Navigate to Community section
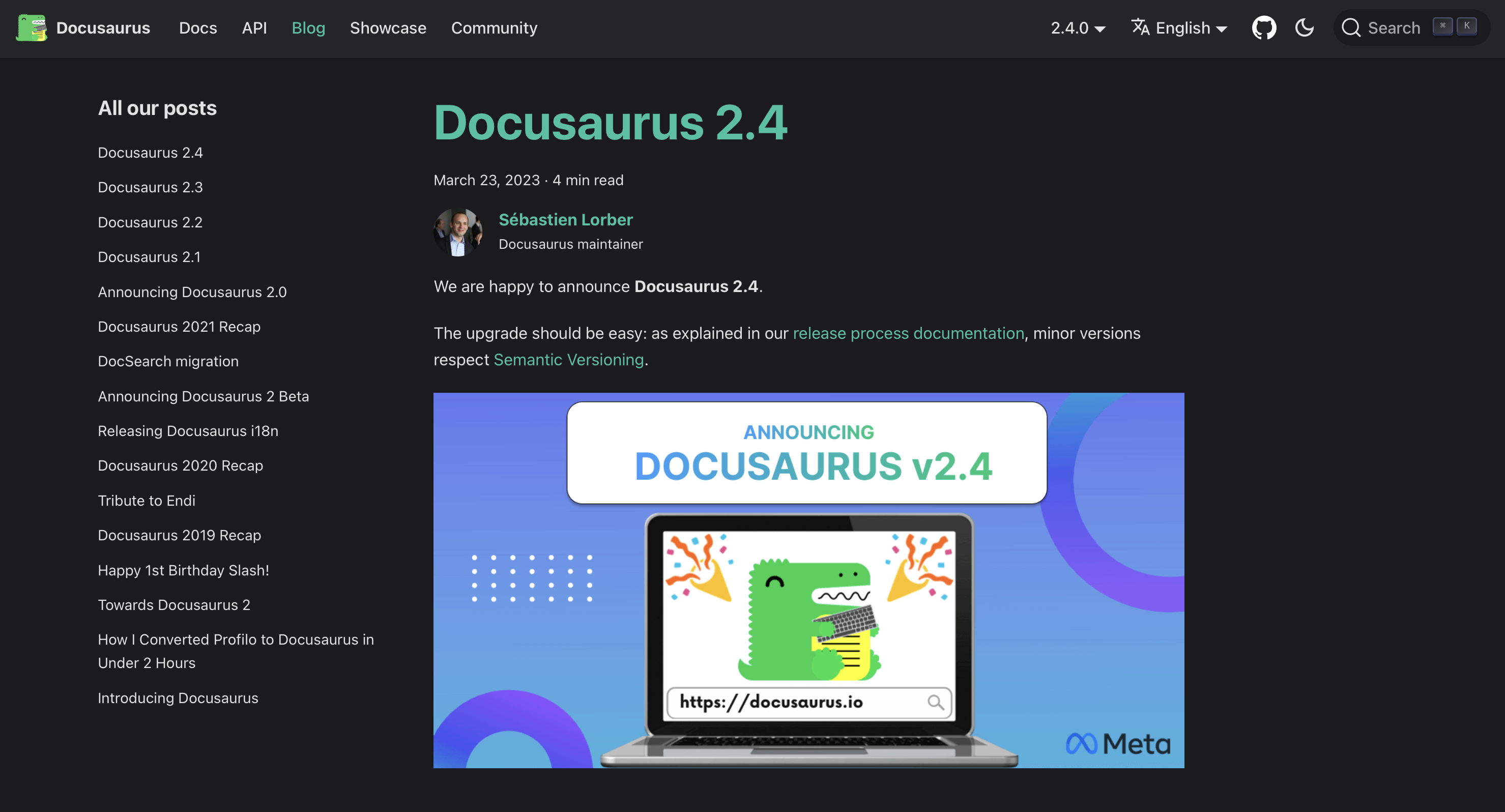 (494, 28)
